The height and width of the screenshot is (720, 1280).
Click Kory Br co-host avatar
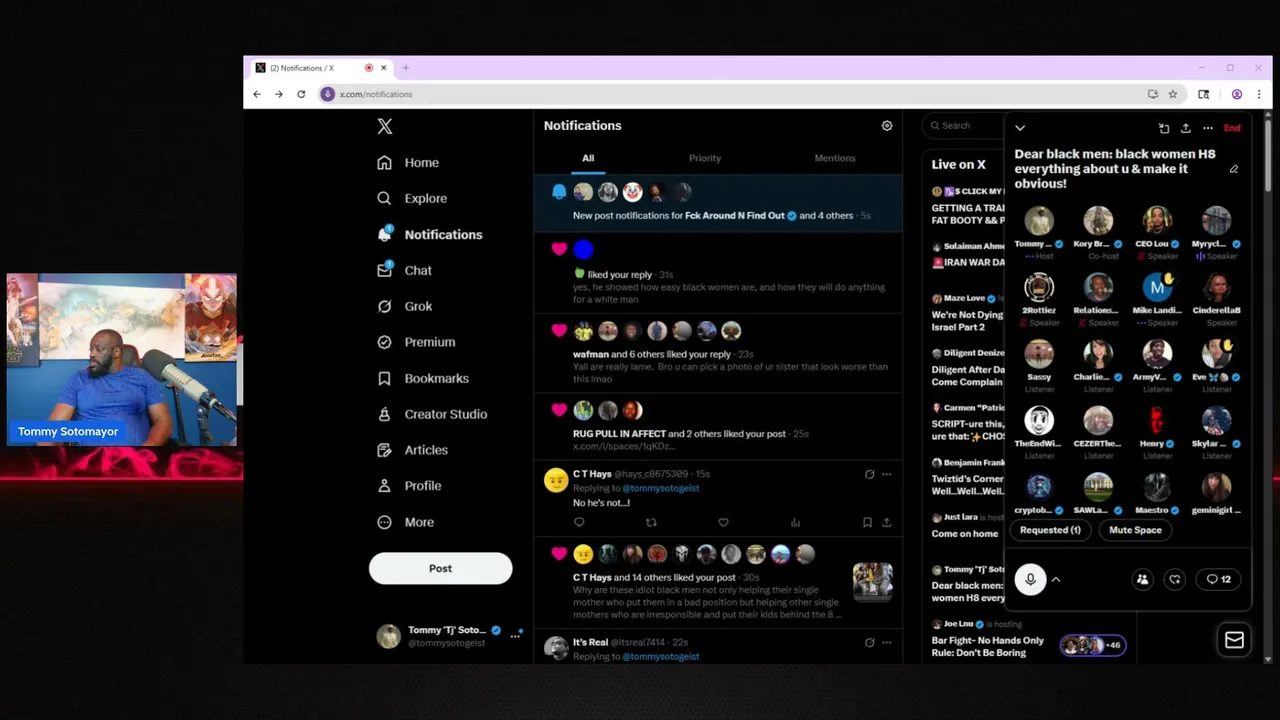[1098, 221]
